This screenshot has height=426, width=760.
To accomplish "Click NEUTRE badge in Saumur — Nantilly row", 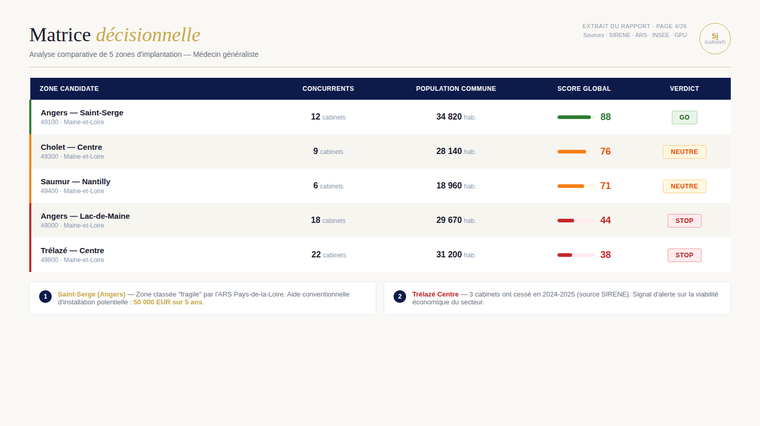I will click(x=684, y=186).
